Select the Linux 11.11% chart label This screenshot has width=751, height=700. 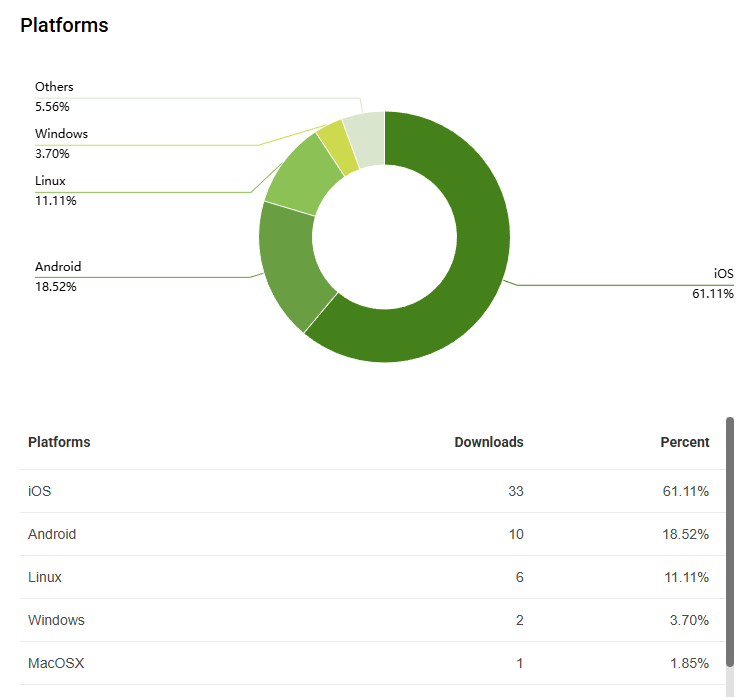pyautogui.click(x=55, y=190)
